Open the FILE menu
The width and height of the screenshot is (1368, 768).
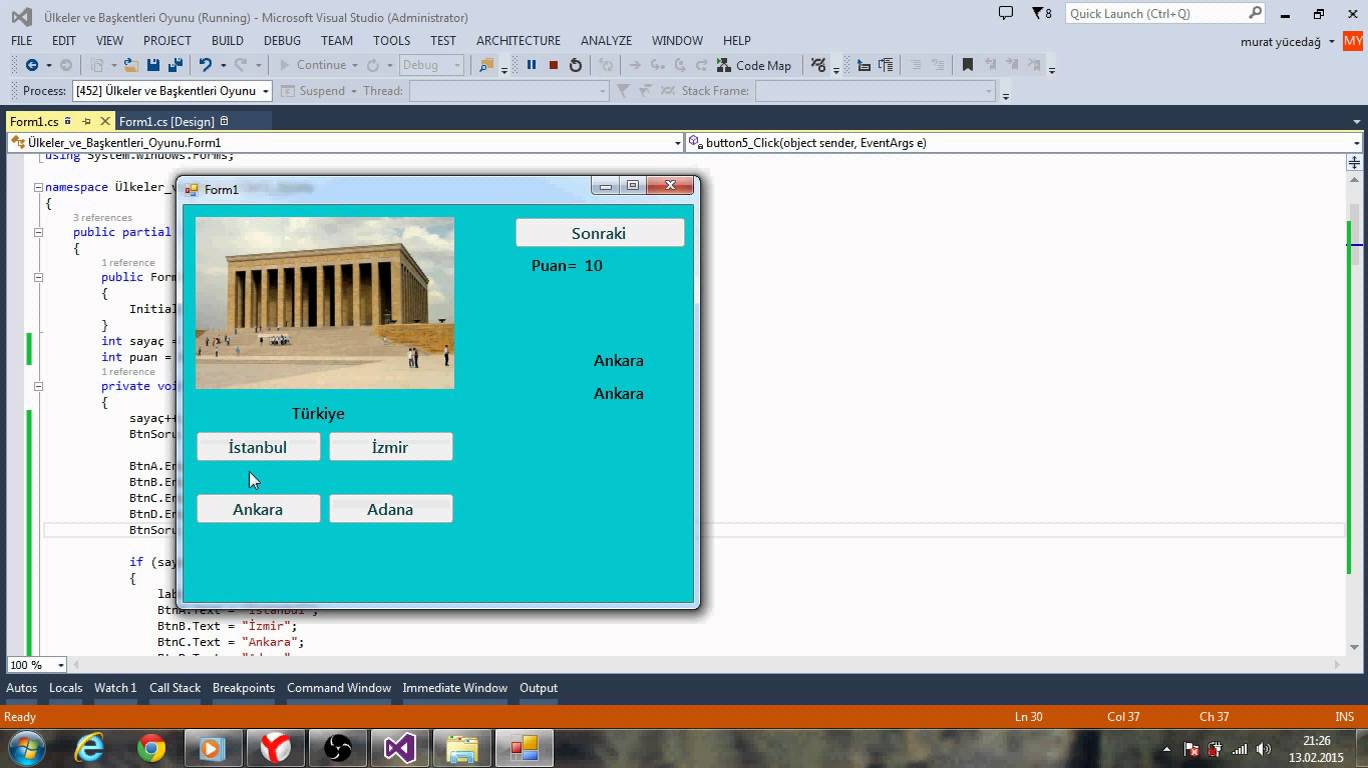[x=21, y=40]
